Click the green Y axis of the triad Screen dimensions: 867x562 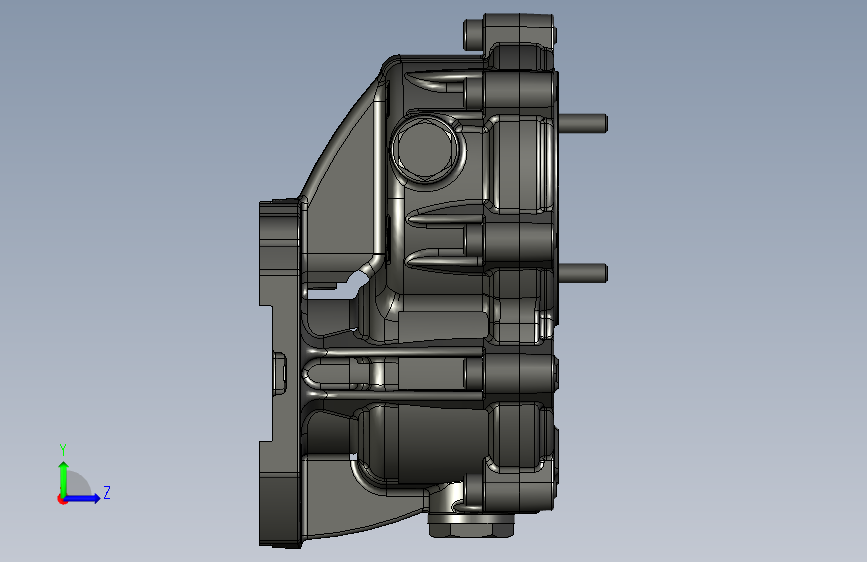(x=63, y=479)
